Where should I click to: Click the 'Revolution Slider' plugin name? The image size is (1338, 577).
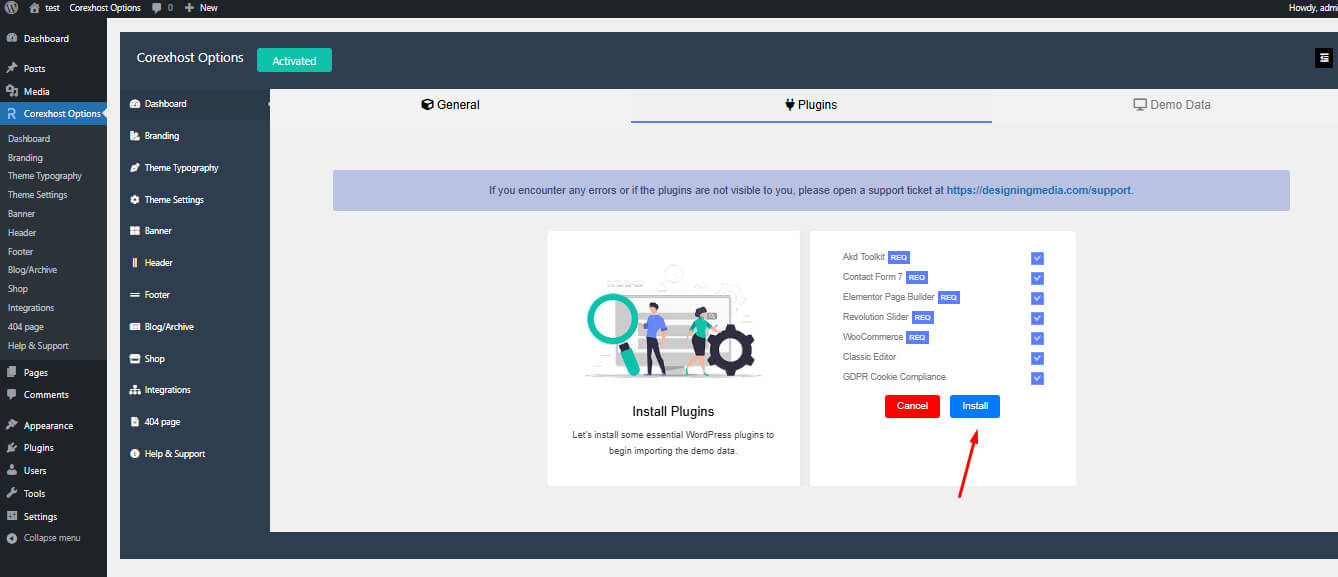pyautogui.click(x=876, y=317)
